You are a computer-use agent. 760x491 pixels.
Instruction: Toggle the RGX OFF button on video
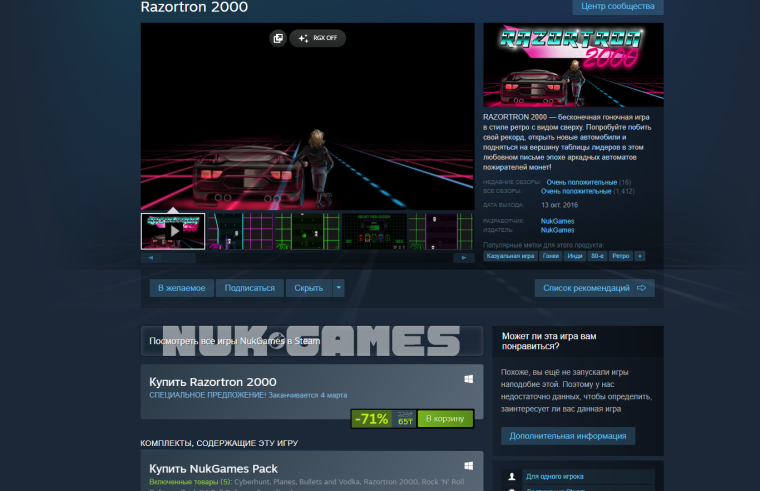tap(317, 38)
